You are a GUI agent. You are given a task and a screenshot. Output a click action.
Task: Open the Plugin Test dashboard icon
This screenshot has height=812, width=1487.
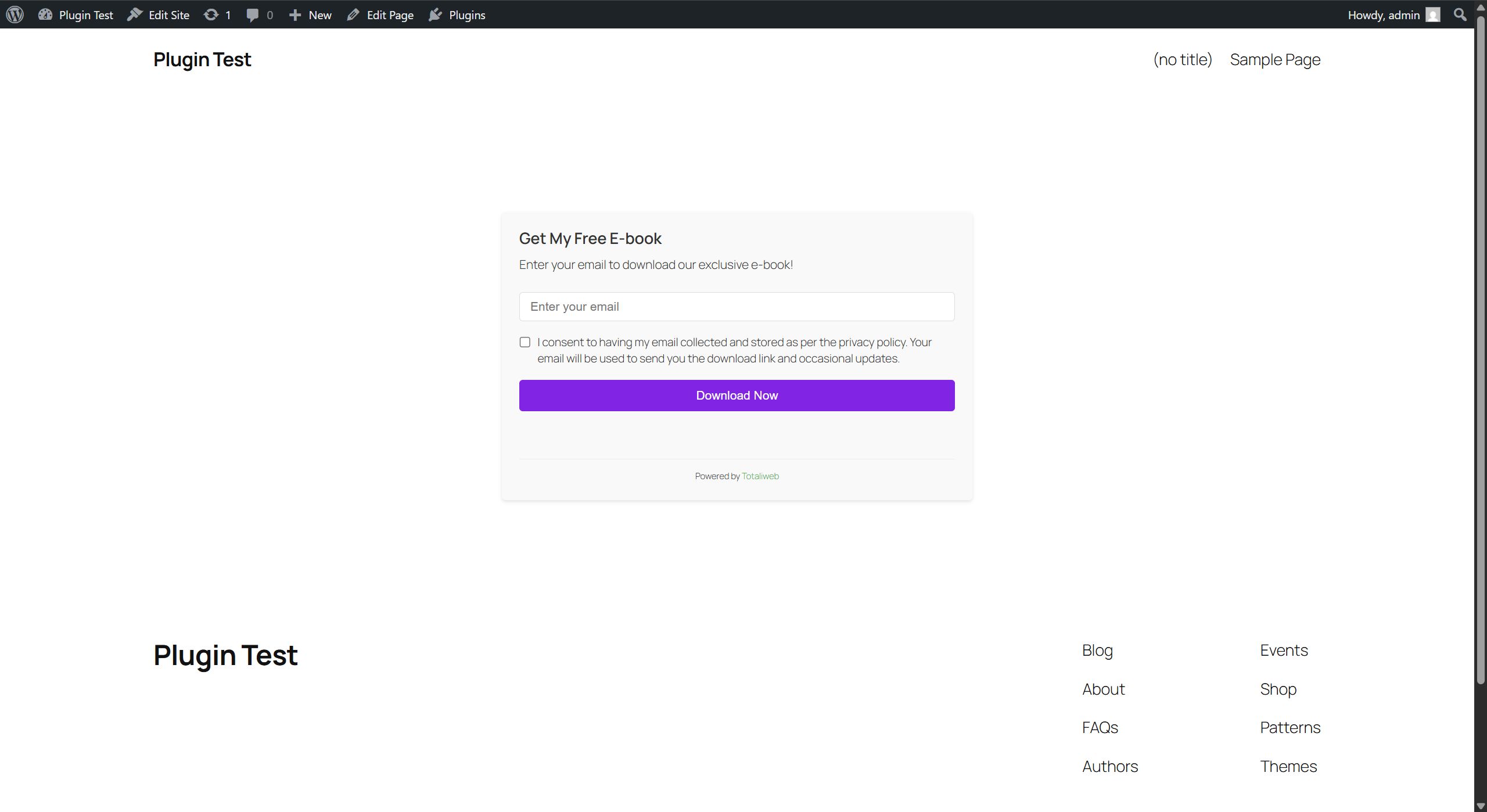45,15
